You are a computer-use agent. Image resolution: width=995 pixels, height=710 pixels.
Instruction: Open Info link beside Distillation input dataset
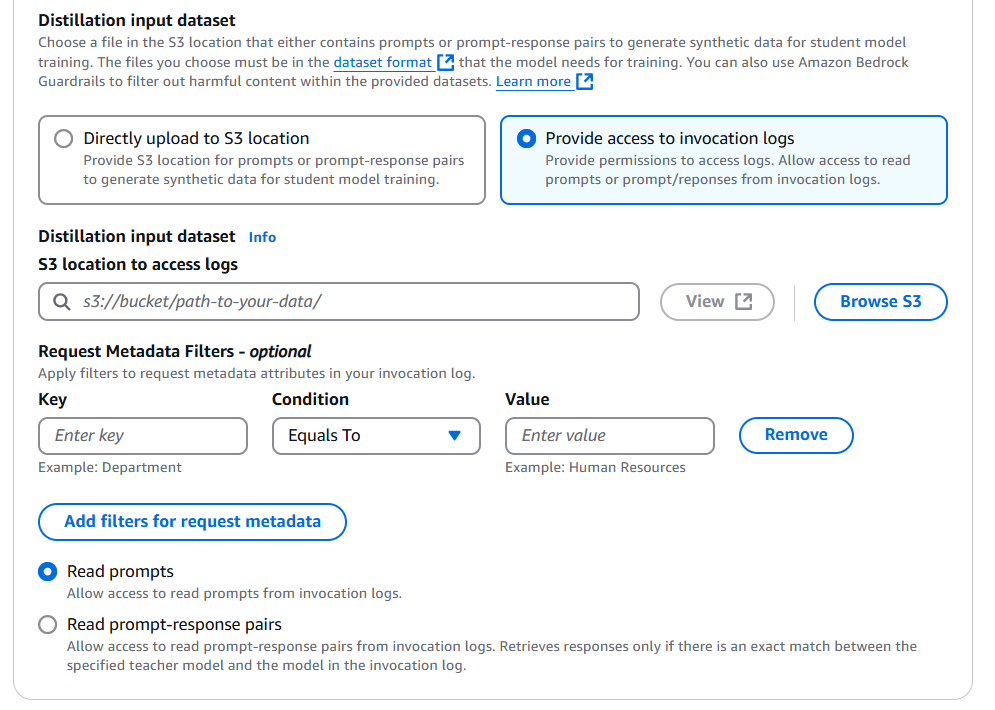tap(262, 237)
